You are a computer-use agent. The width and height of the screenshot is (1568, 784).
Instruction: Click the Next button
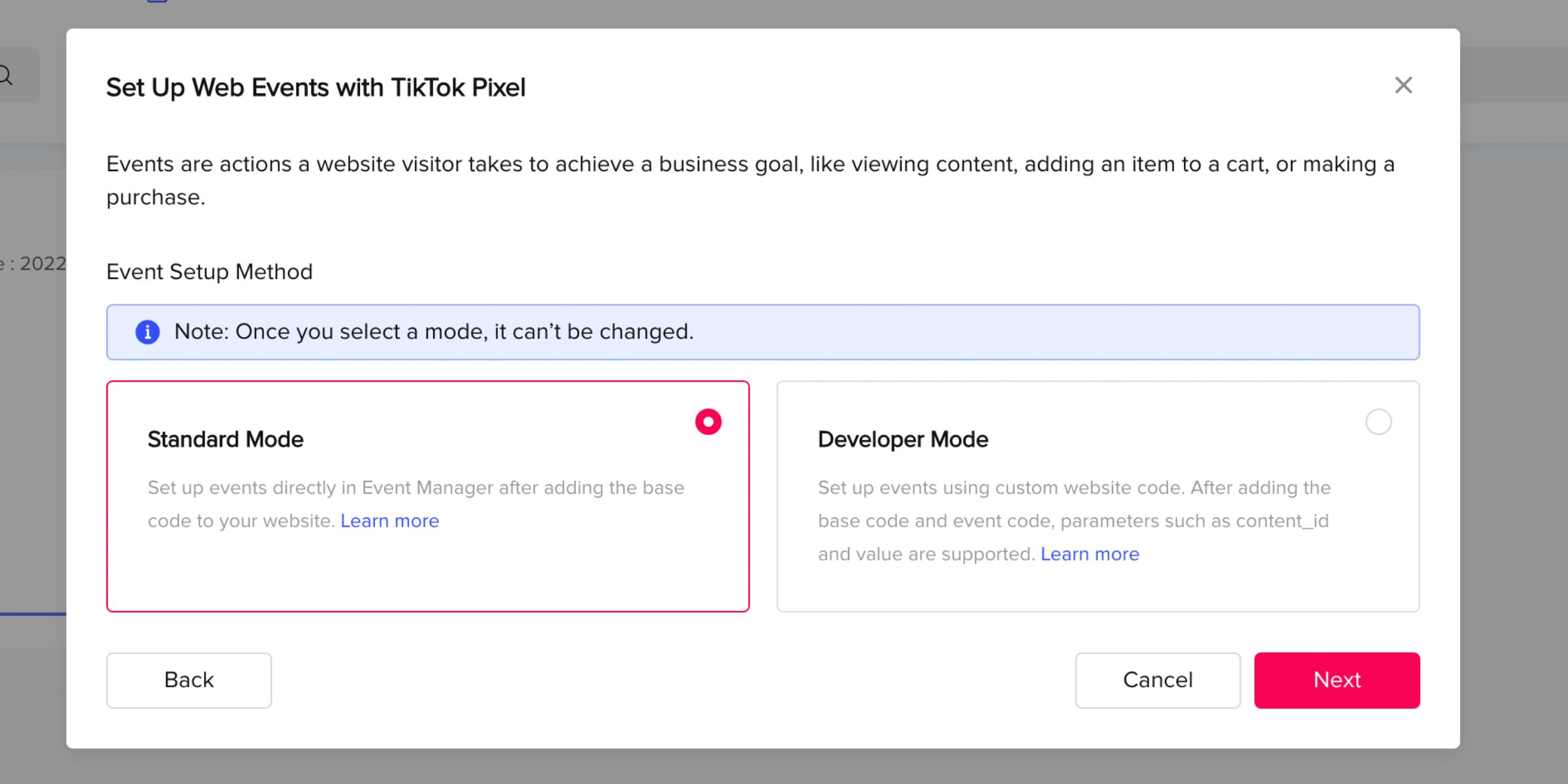pyautogui.click(x=1337, y=680)
